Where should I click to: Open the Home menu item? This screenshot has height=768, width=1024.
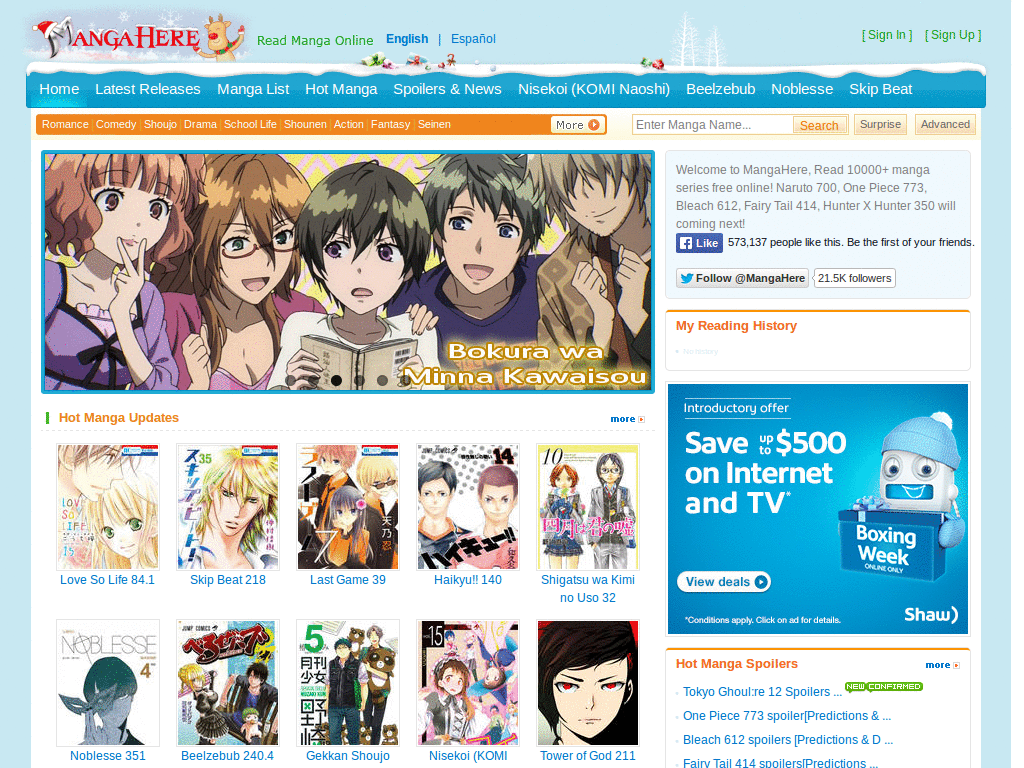point(59,89)
